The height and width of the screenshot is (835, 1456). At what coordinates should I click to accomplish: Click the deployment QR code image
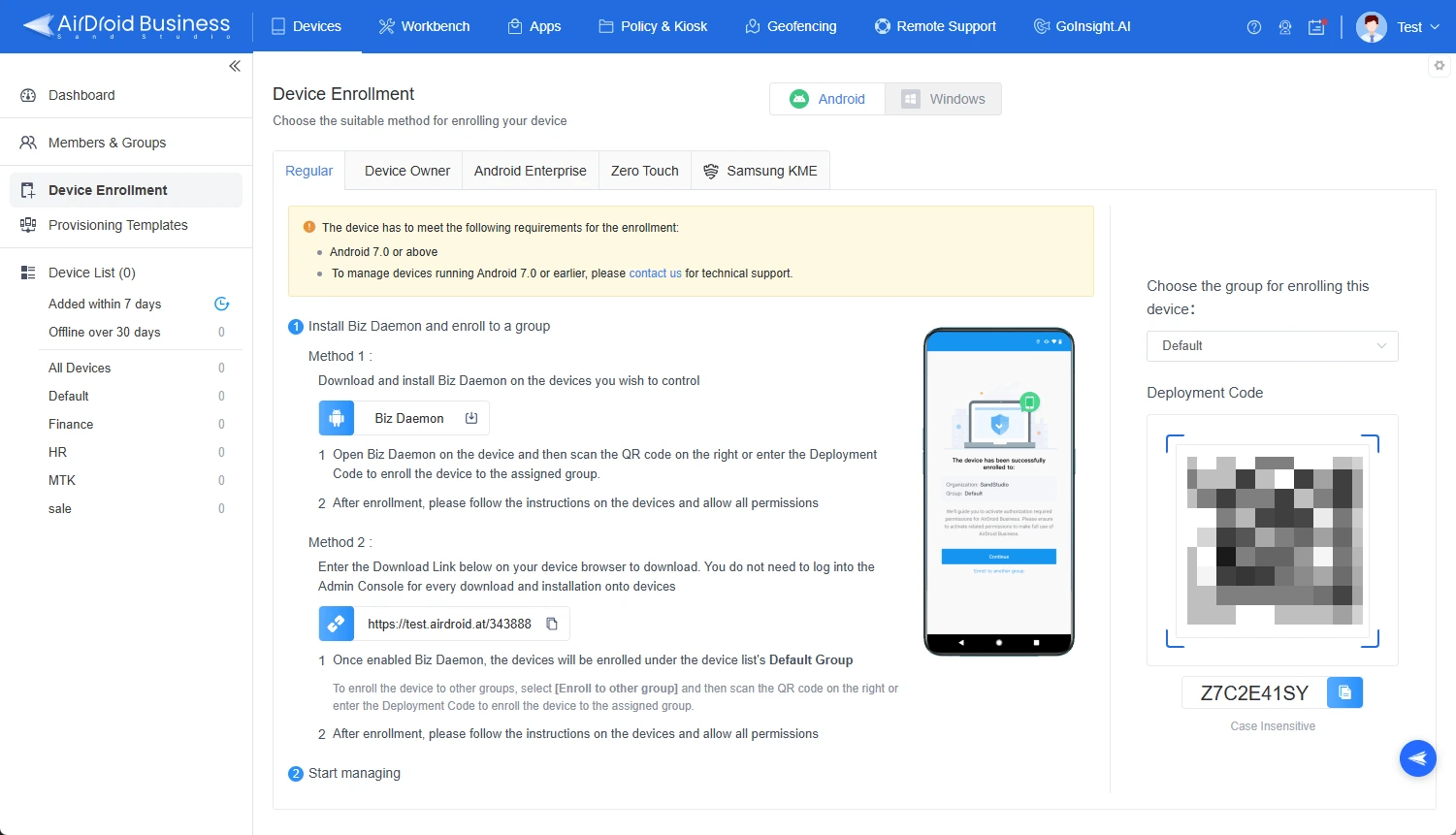tap(1273, 541)
